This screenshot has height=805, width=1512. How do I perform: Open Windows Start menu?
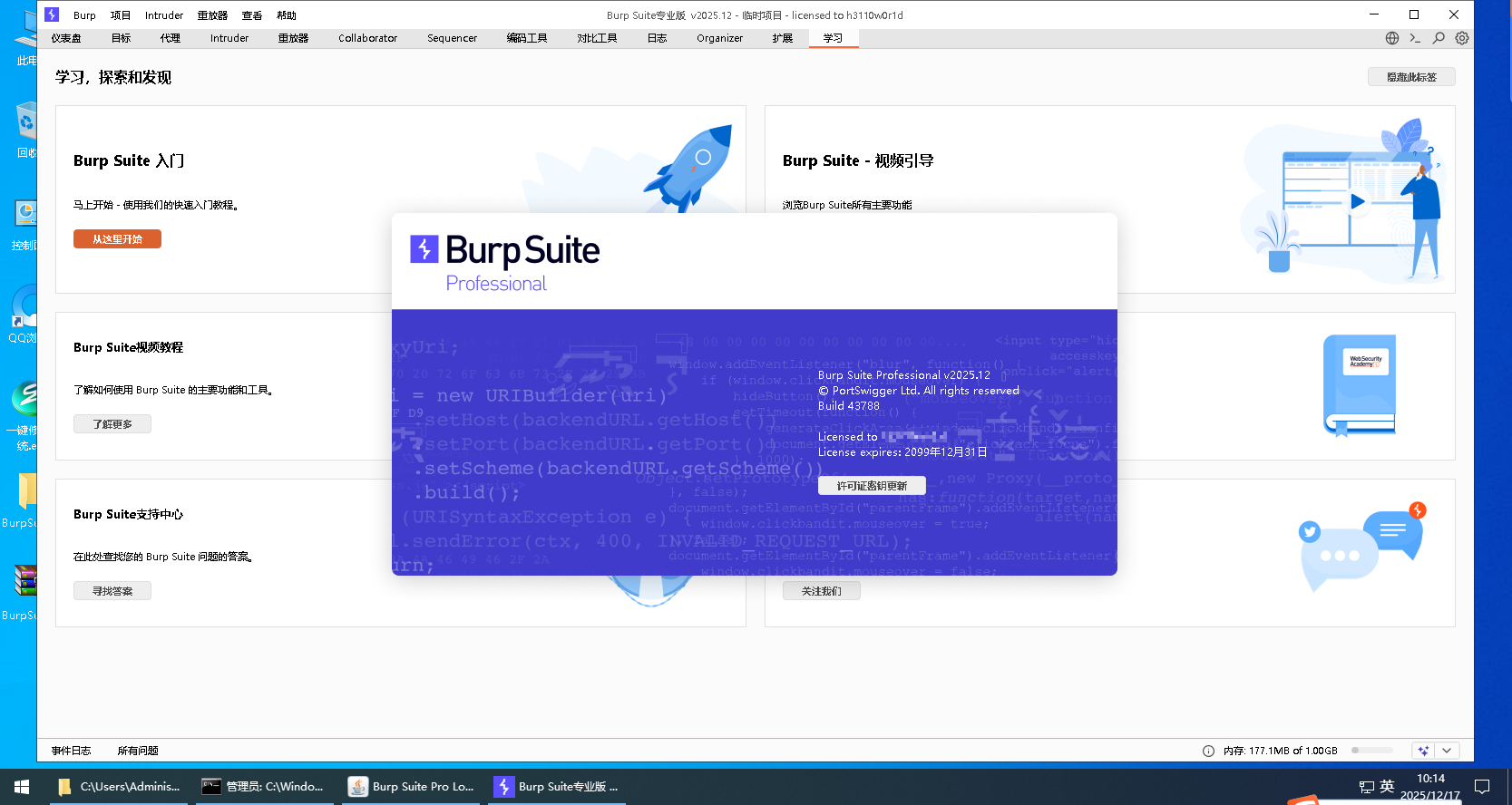click(22, 787)
